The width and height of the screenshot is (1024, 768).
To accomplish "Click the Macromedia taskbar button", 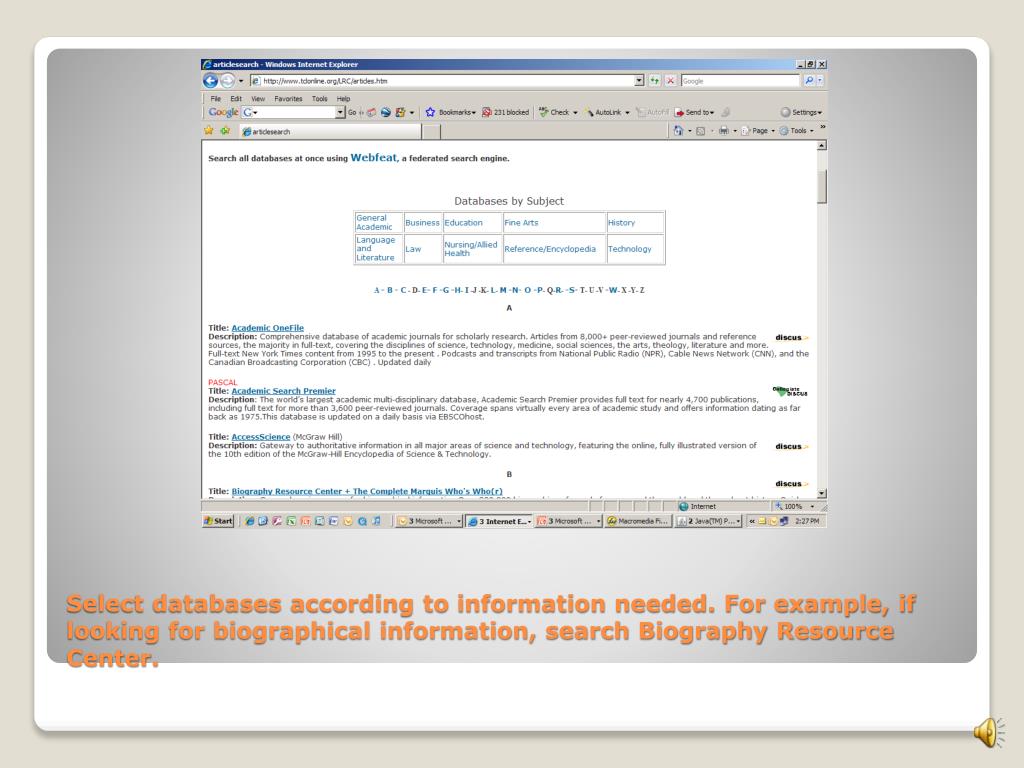I will [x=638, y=521].
